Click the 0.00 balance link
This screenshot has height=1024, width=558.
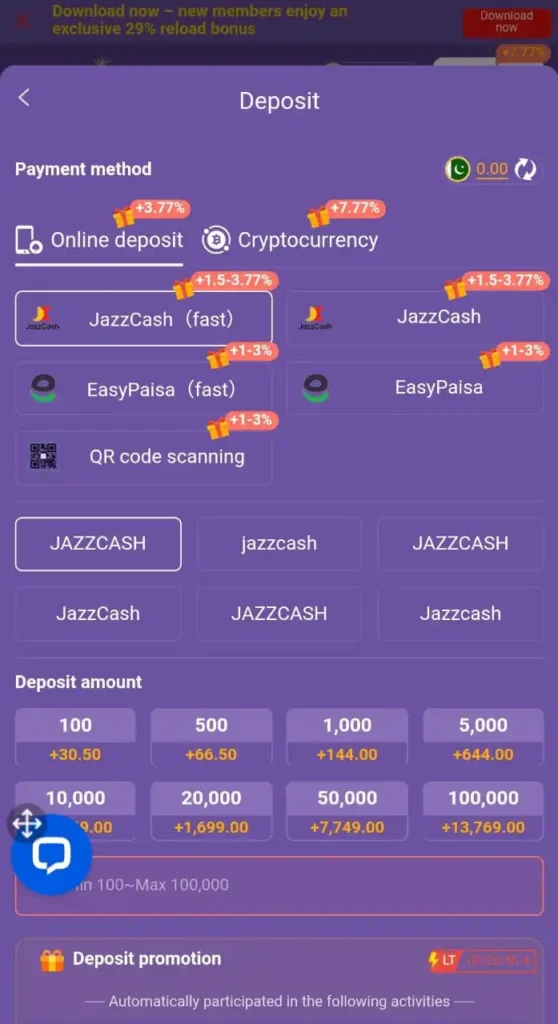coord(492,170)
